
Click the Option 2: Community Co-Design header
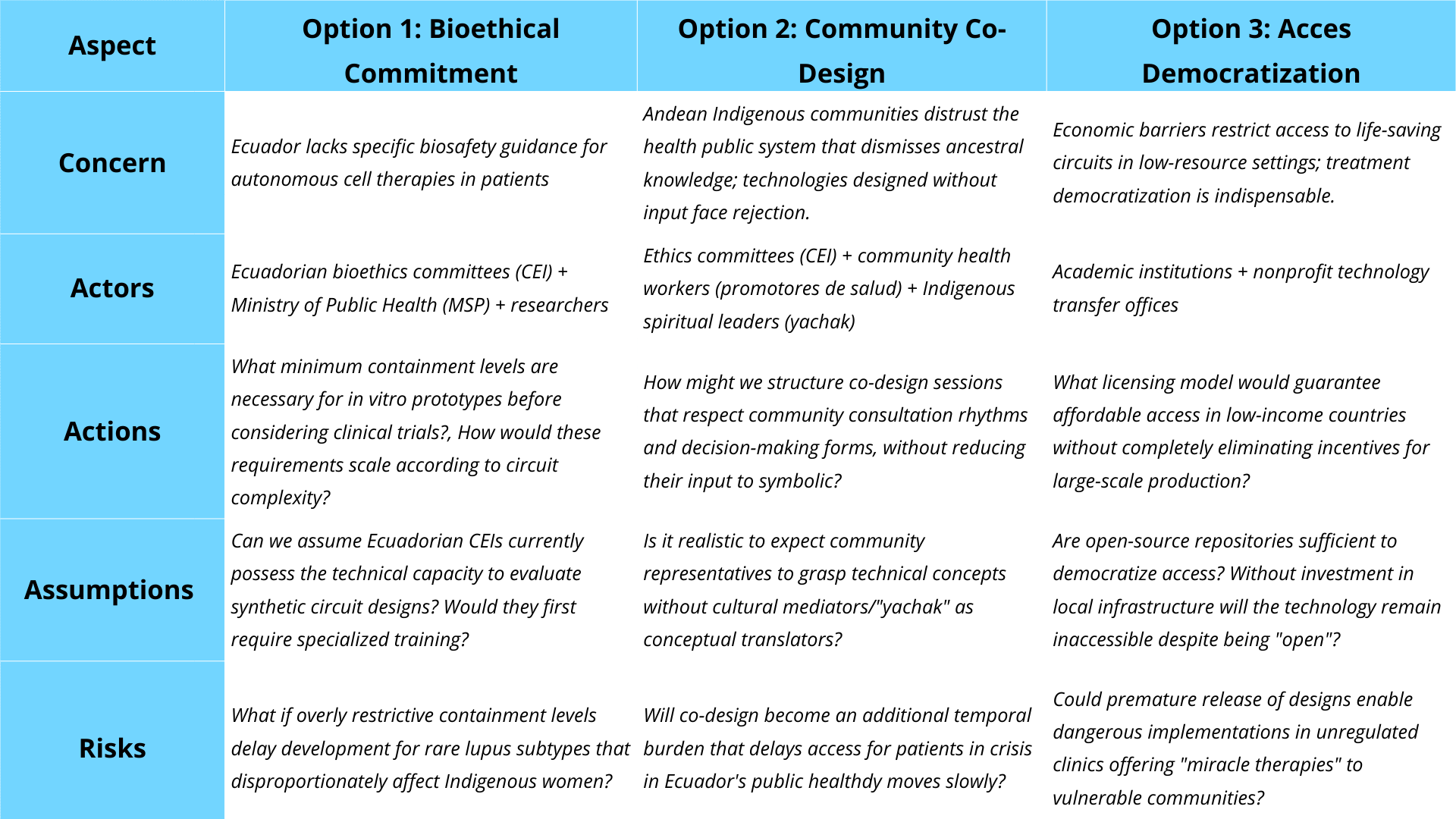pyautogui.click(x=841, y=51)
